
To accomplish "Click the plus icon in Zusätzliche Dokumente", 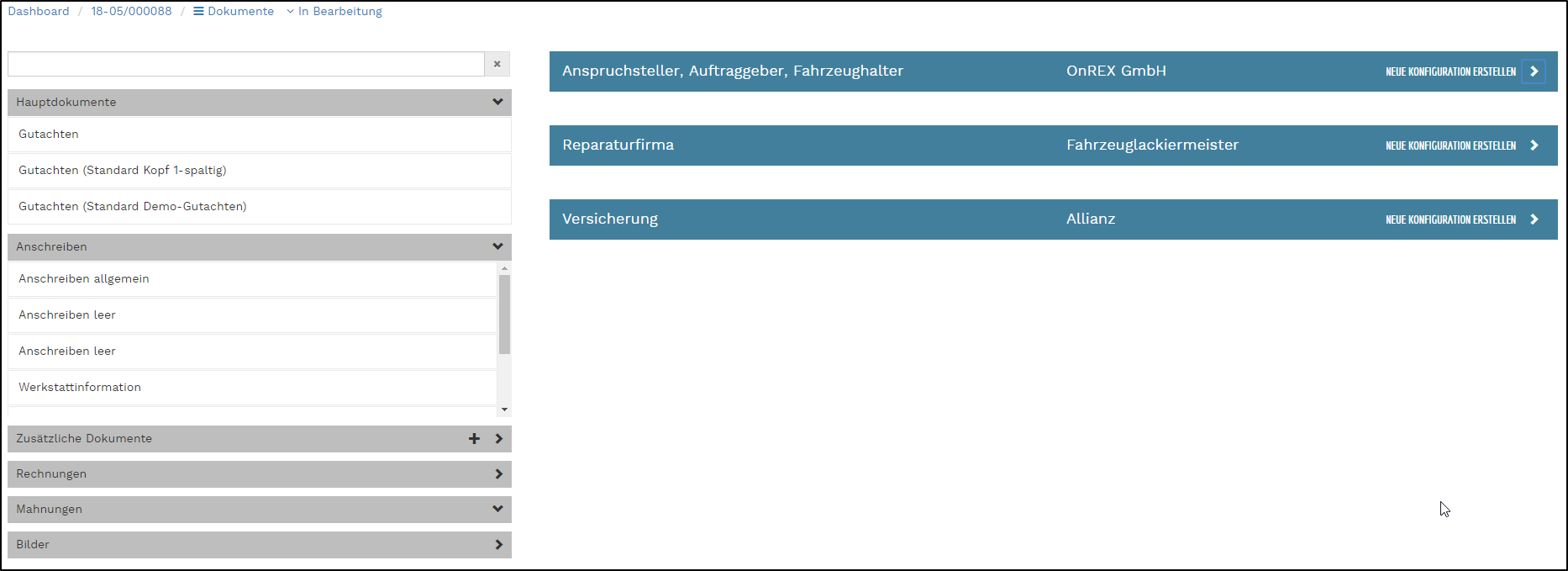I will pyautogui.click(x=474, y=439).
